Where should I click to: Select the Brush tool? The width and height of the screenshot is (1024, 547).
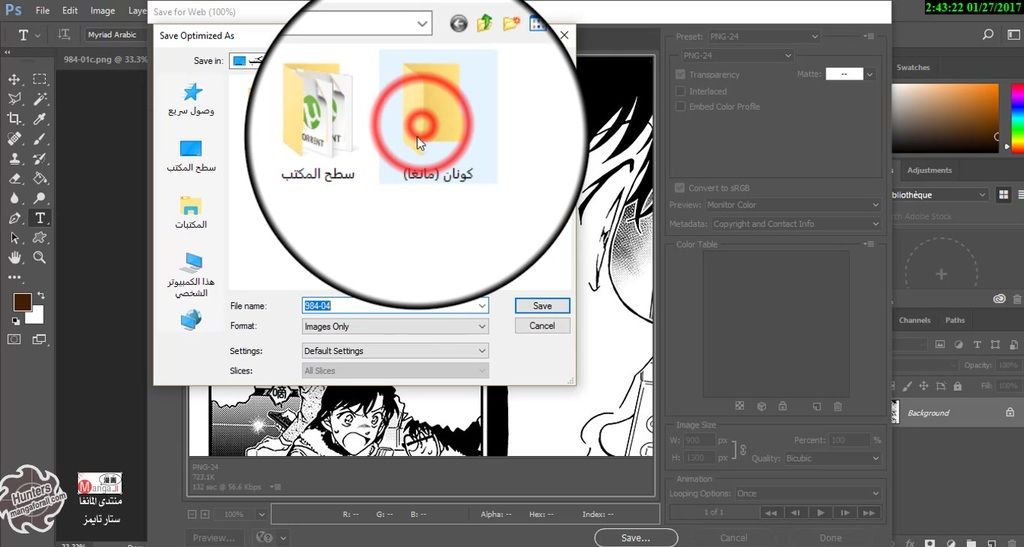click(x=40, y=139)
